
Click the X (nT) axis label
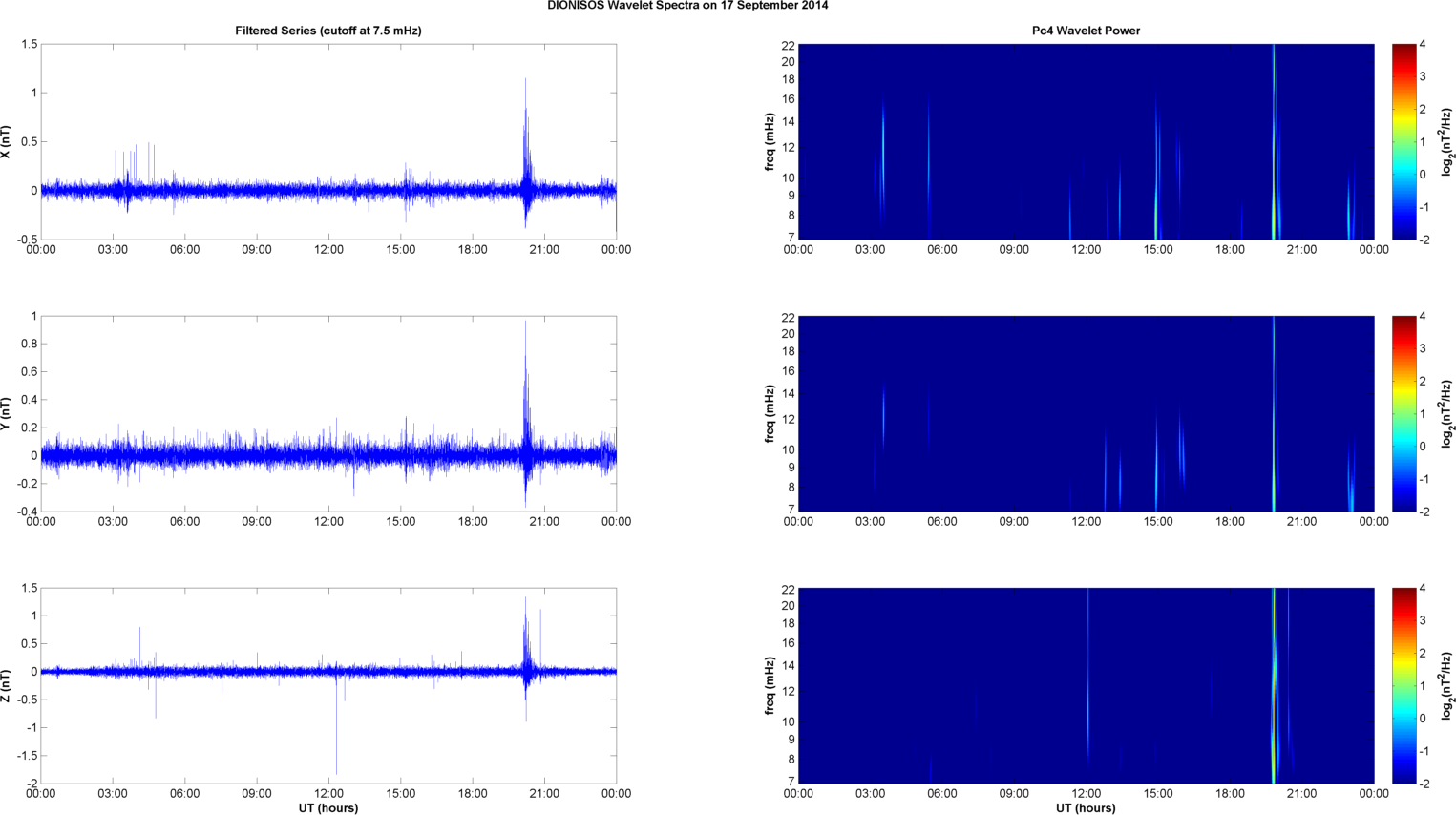point(6,142)
